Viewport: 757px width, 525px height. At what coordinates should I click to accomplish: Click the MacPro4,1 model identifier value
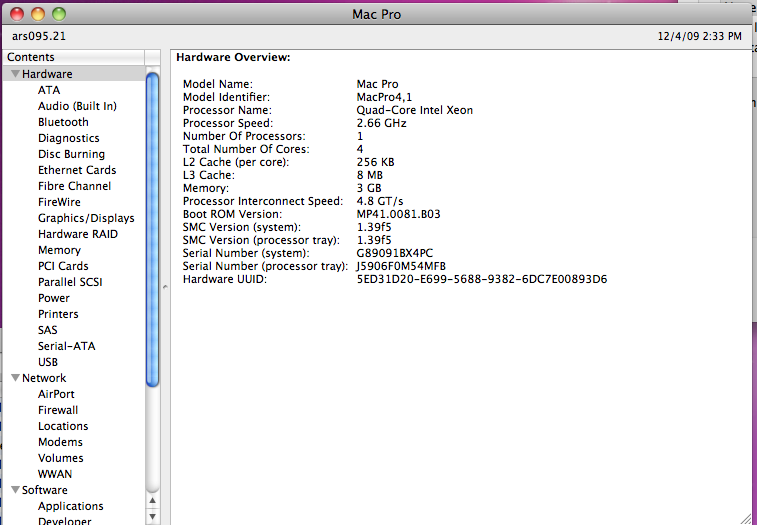(x=384, y=97)
